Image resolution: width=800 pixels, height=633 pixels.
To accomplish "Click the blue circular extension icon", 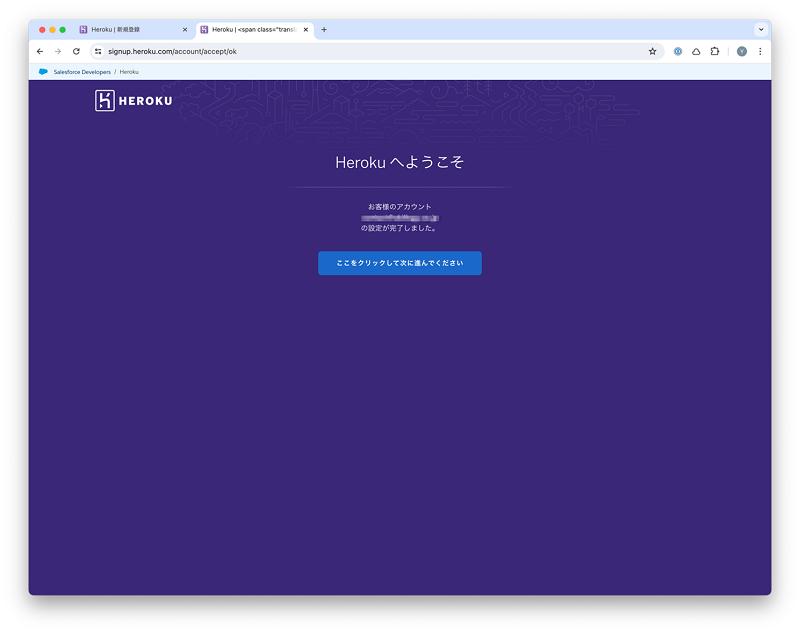I will pyautogui.click(x=678, y=51).
